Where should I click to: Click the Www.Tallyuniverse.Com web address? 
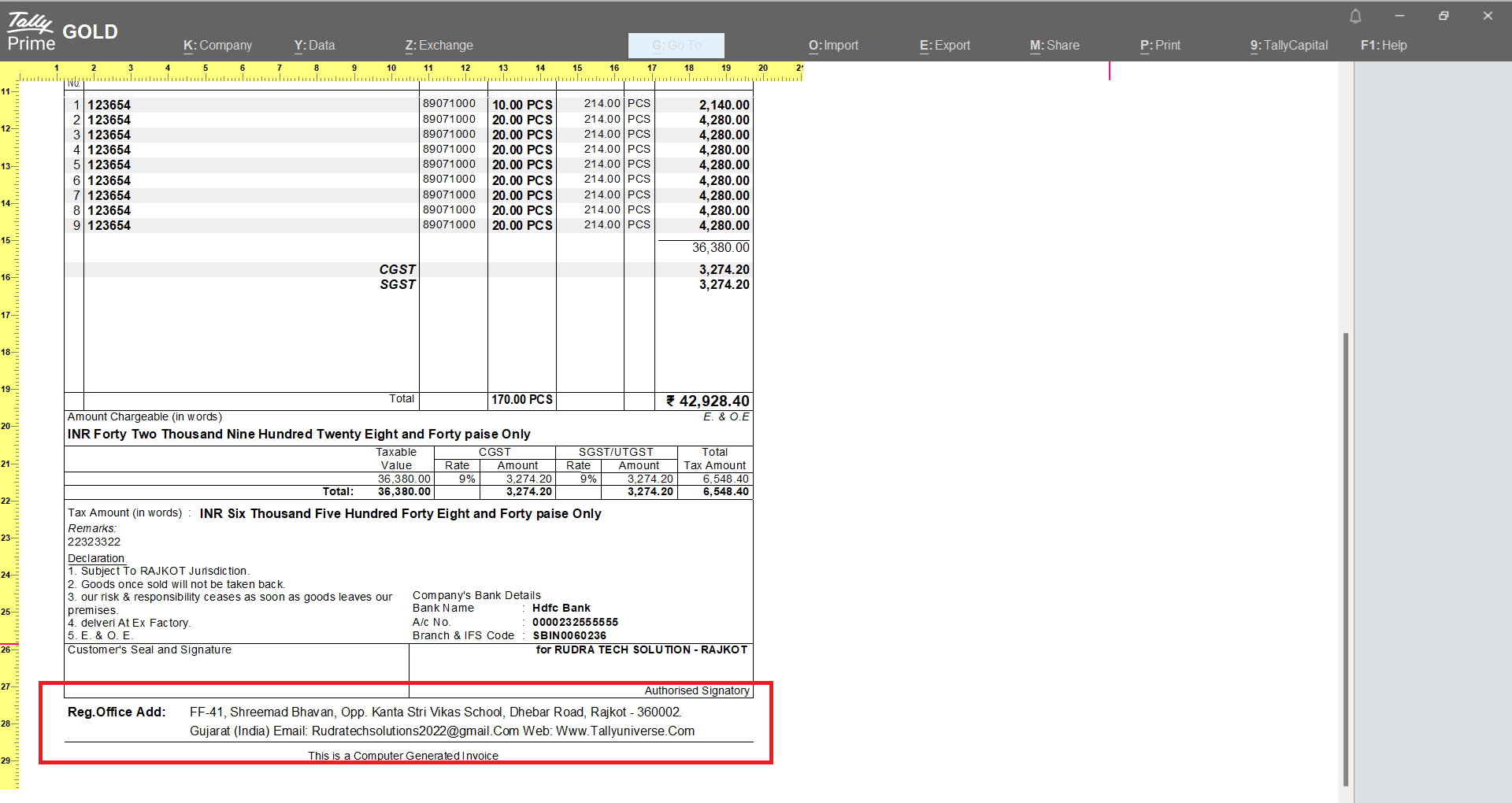click(x=625, y=731)
